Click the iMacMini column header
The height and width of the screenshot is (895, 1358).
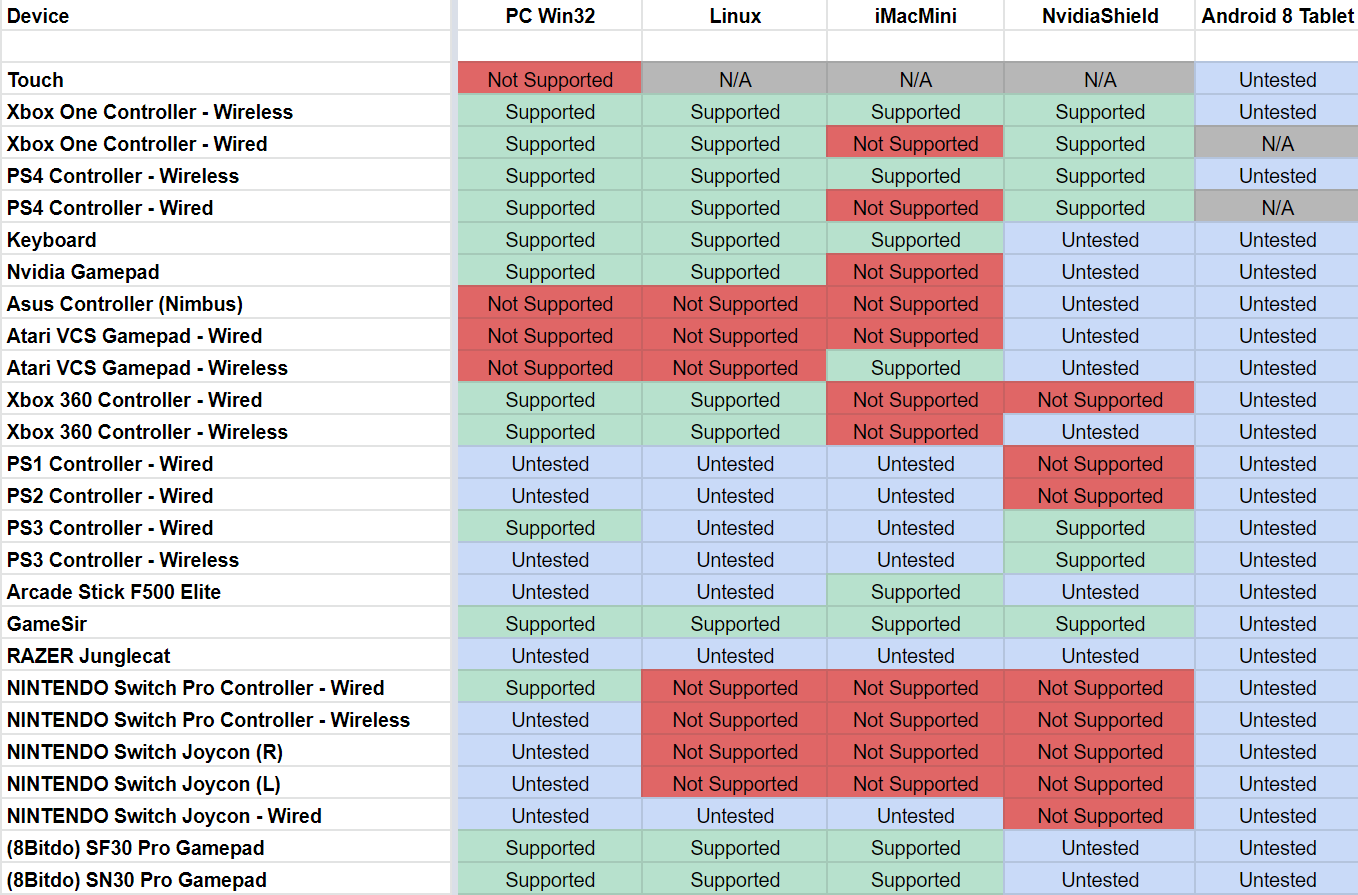pyautogui.click(x=915, y=16)
